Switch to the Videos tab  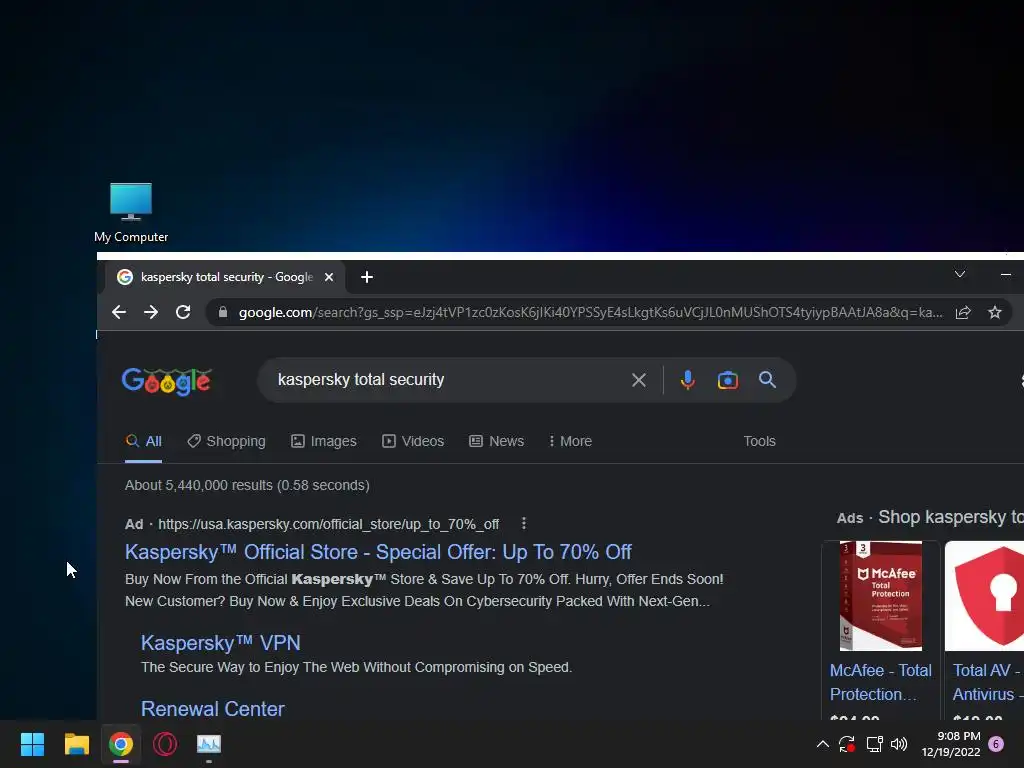click(413, 441)
